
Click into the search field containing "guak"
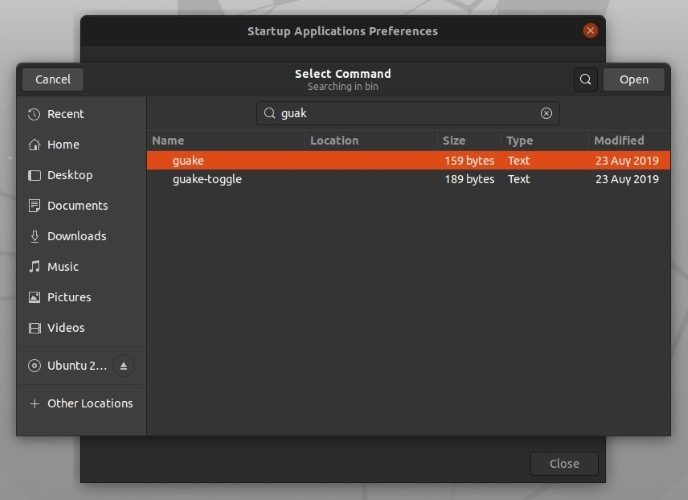coord(400,114)
